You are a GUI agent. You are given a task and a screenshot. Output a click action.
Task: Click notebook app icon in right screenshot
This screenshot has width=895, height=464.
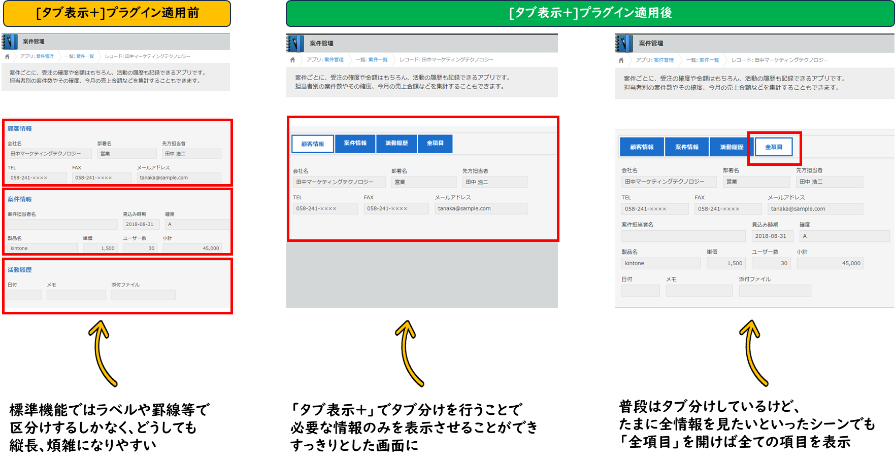coord(623,43)
